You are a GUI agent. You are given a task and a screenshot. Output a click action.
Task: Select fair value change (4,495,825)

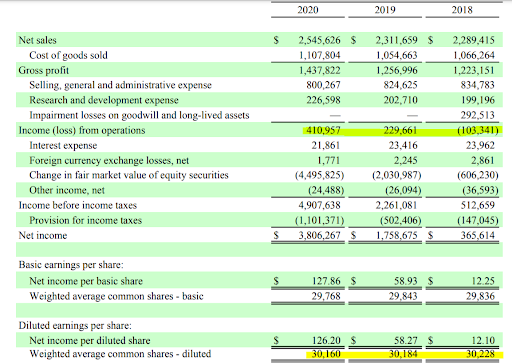coord(319,175)
